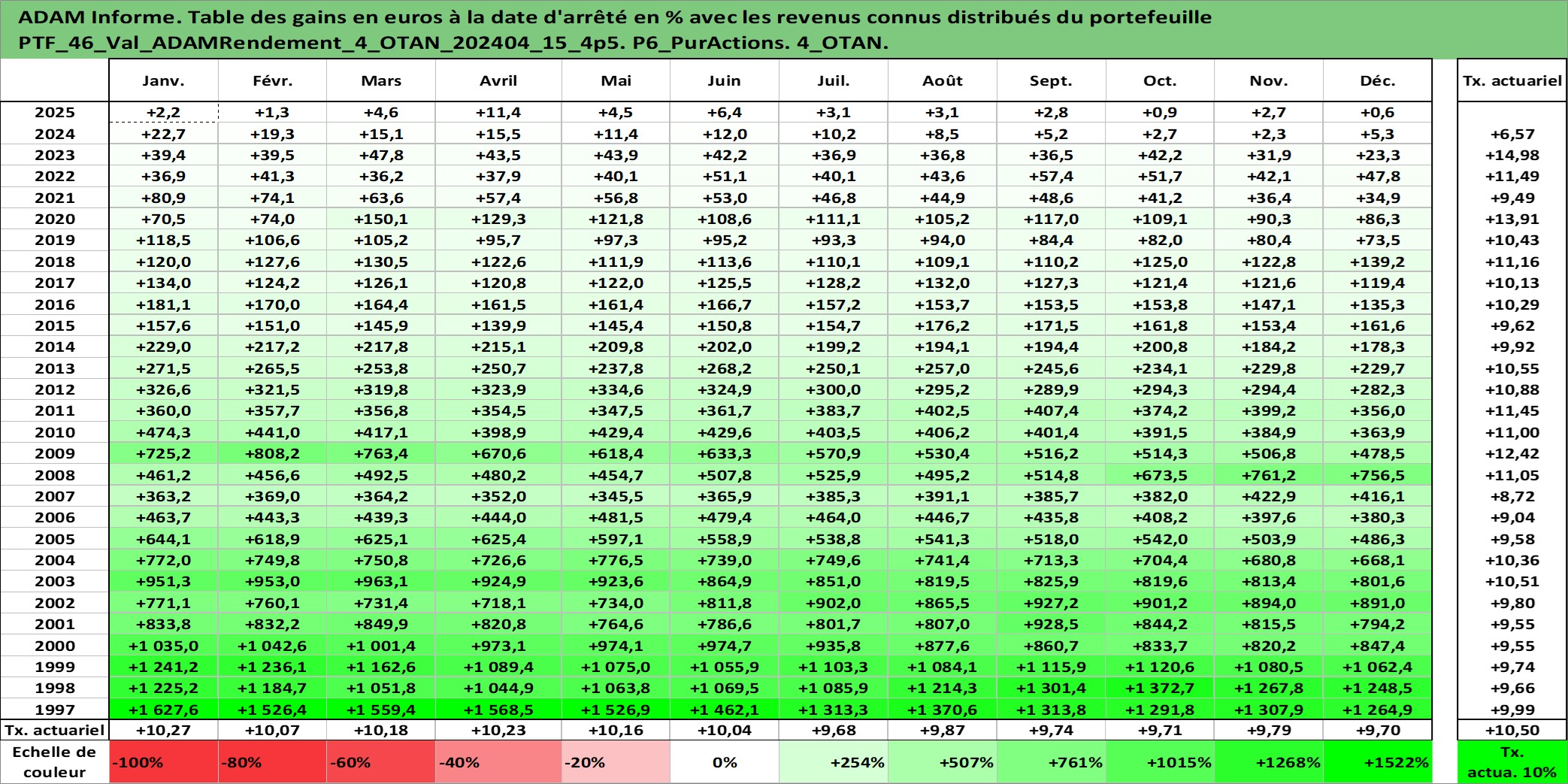Select the 2025 year row label
1568x784 pixels.
(x=55, y=112)
